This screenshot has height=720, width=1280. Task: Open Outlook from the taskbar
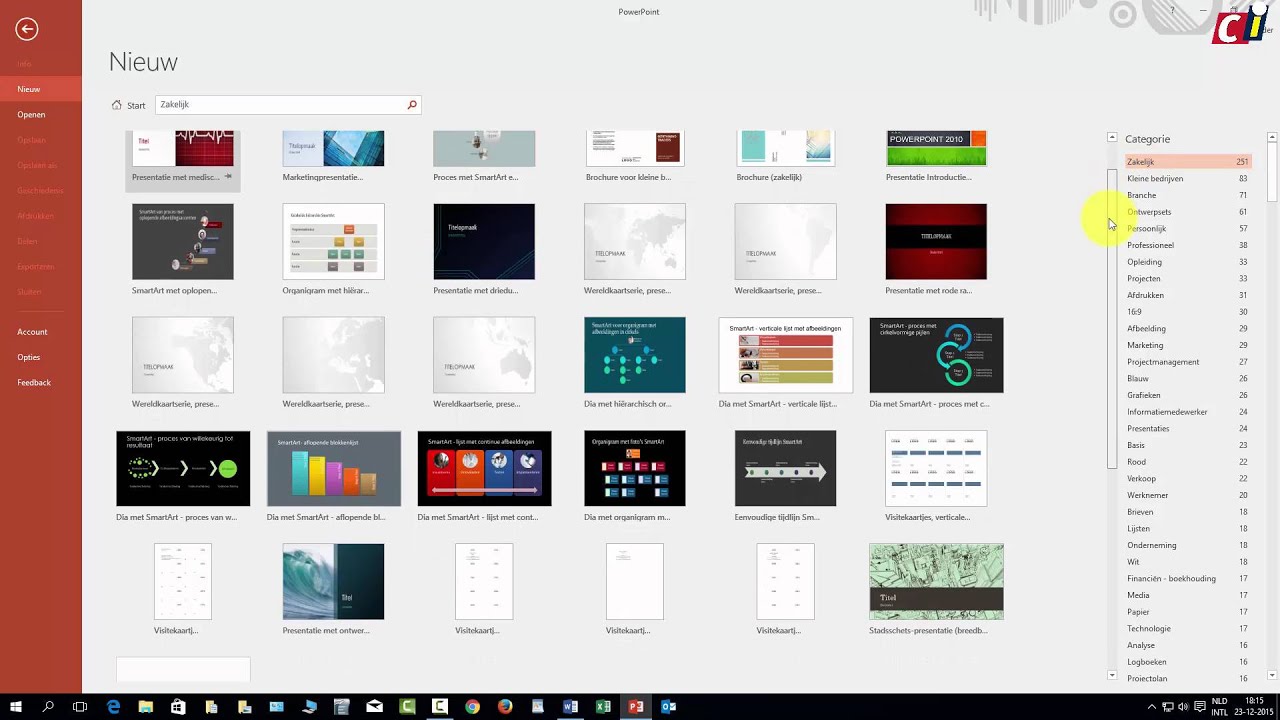tap(668, 706)
